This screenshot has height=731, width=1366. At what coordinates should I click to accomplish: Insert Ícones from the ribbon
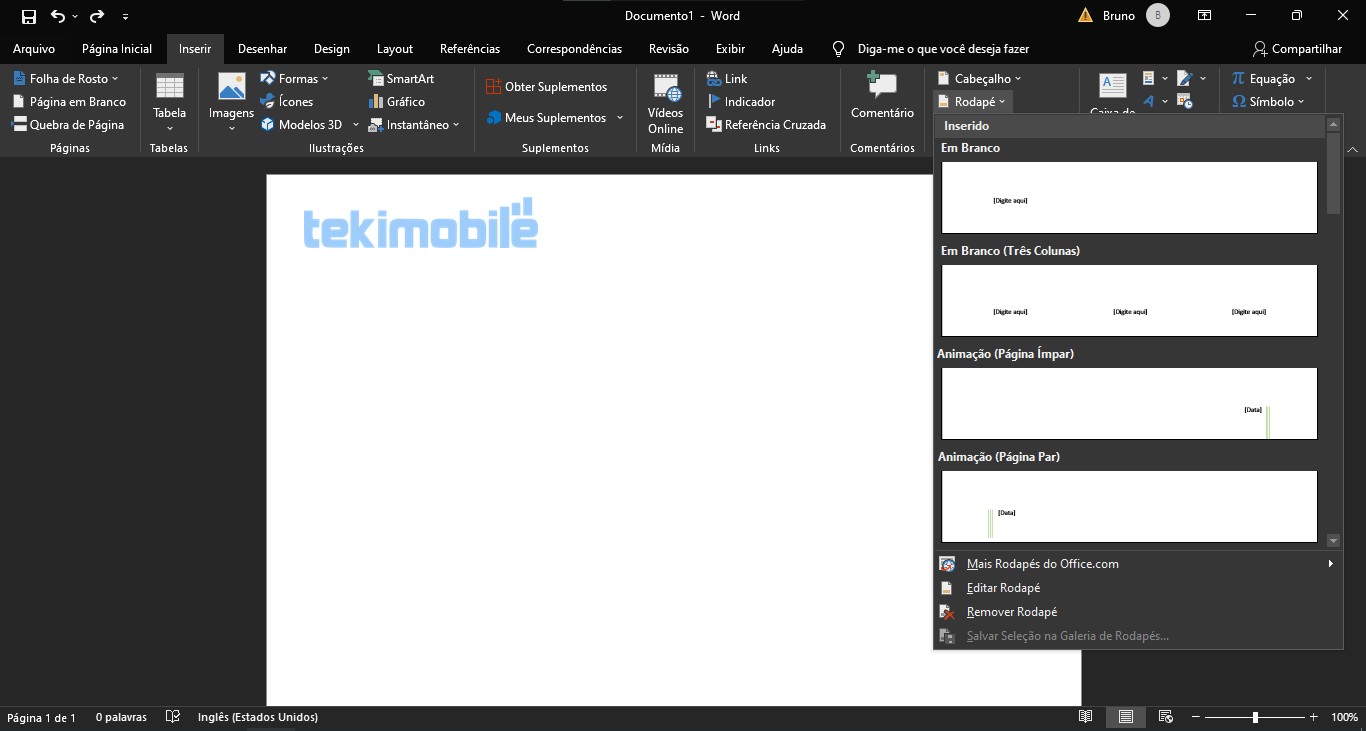287,101
